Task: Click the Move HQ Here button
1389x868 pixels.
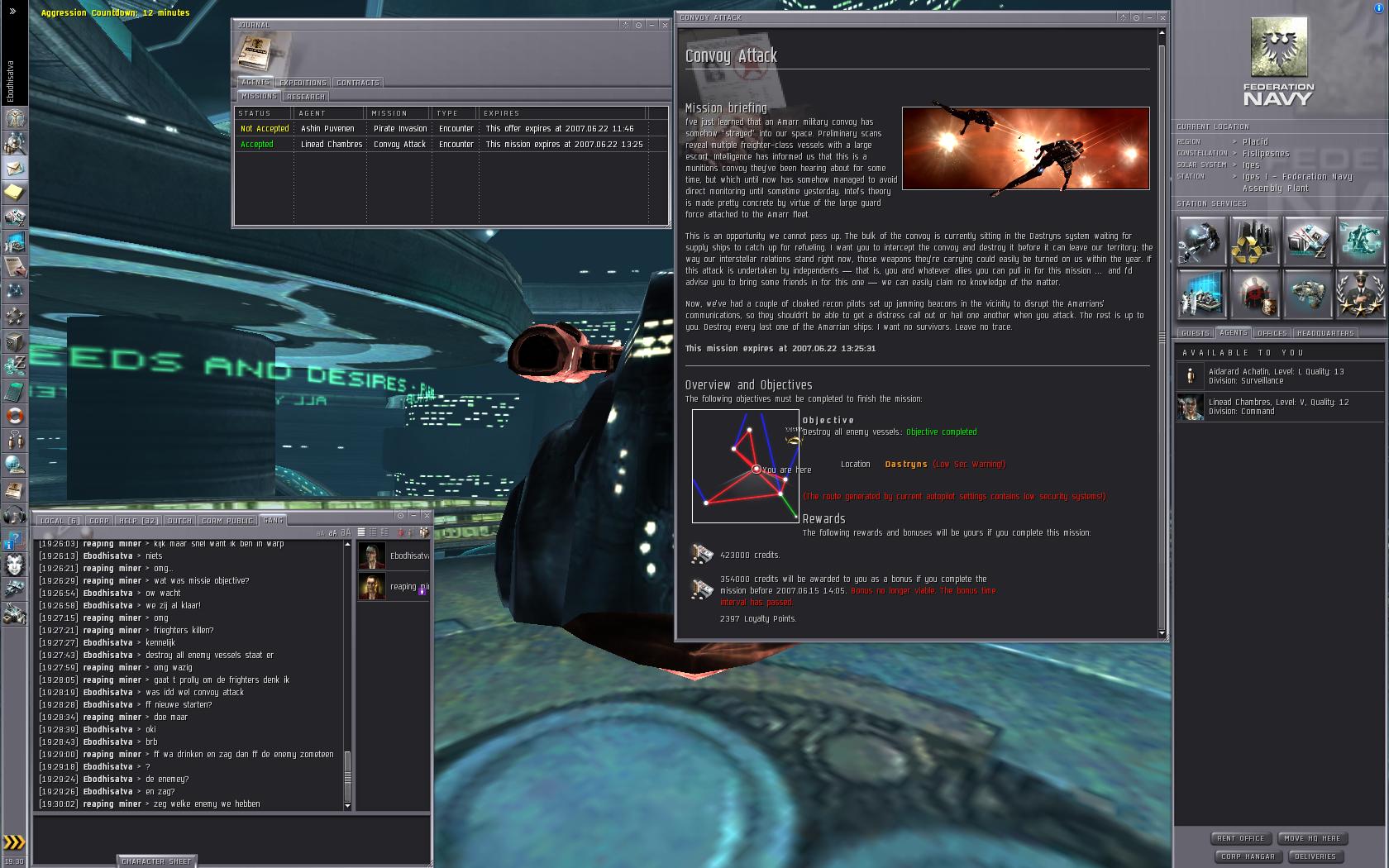Action: click(x=1313, y=838)
